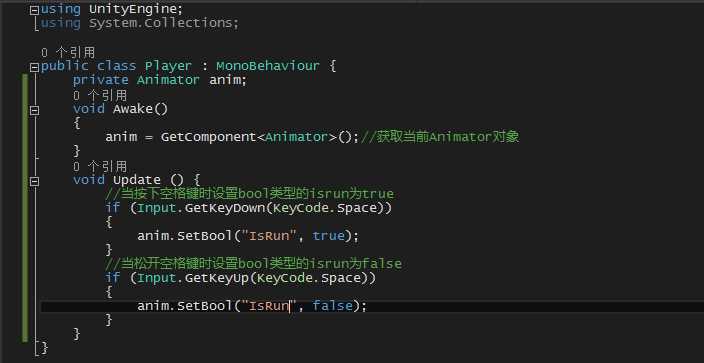Collapse the Awake method outline box
Image resolution: width=704 pixels, height=363 pixels.
pos(34,110)
